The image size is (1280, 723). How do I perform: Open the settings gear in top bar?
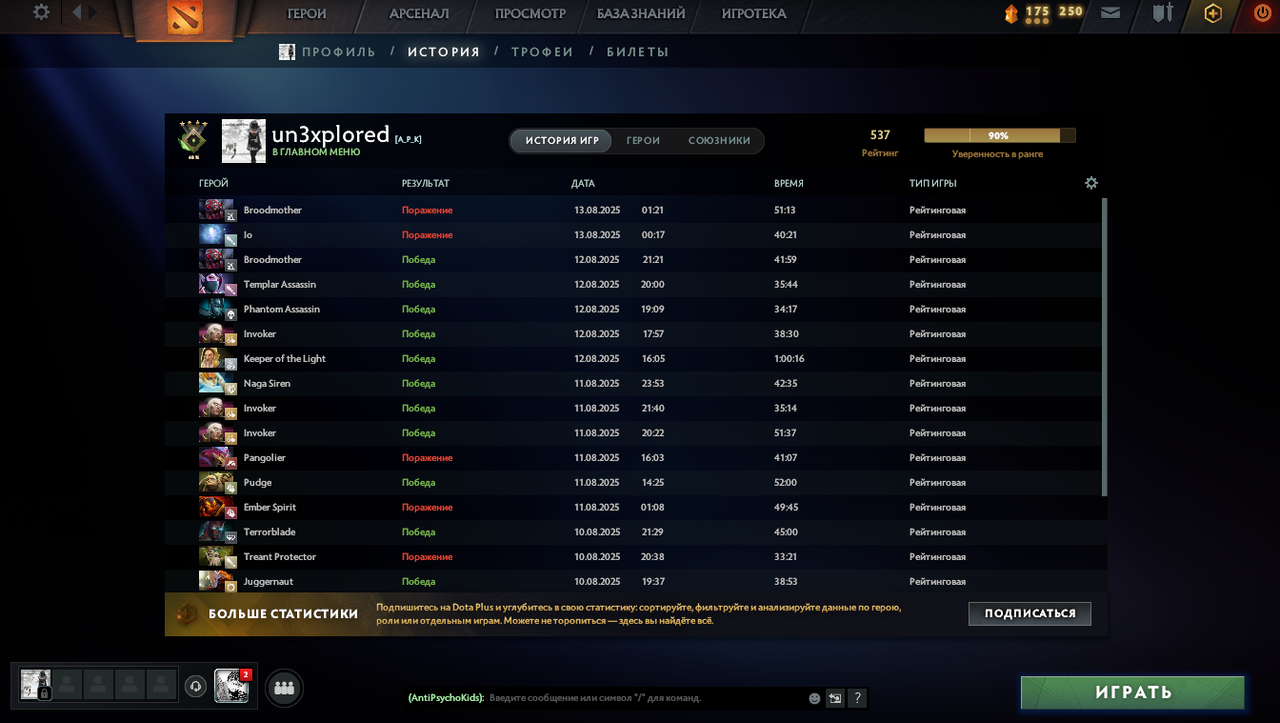(x=41, y=12)
